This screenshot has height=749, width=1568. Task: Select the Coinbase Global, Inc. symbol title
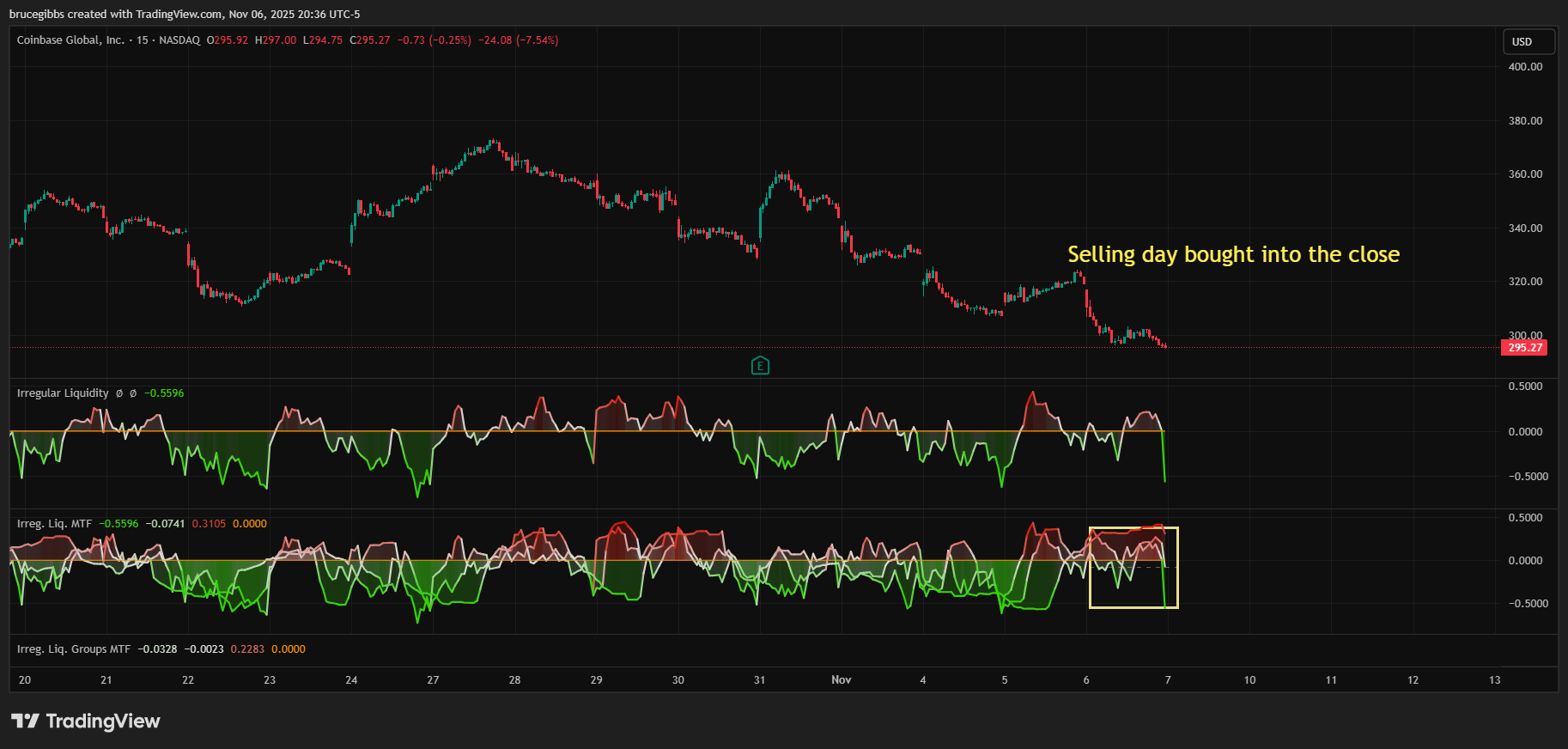pyautogui.click(x=70, y=40)
